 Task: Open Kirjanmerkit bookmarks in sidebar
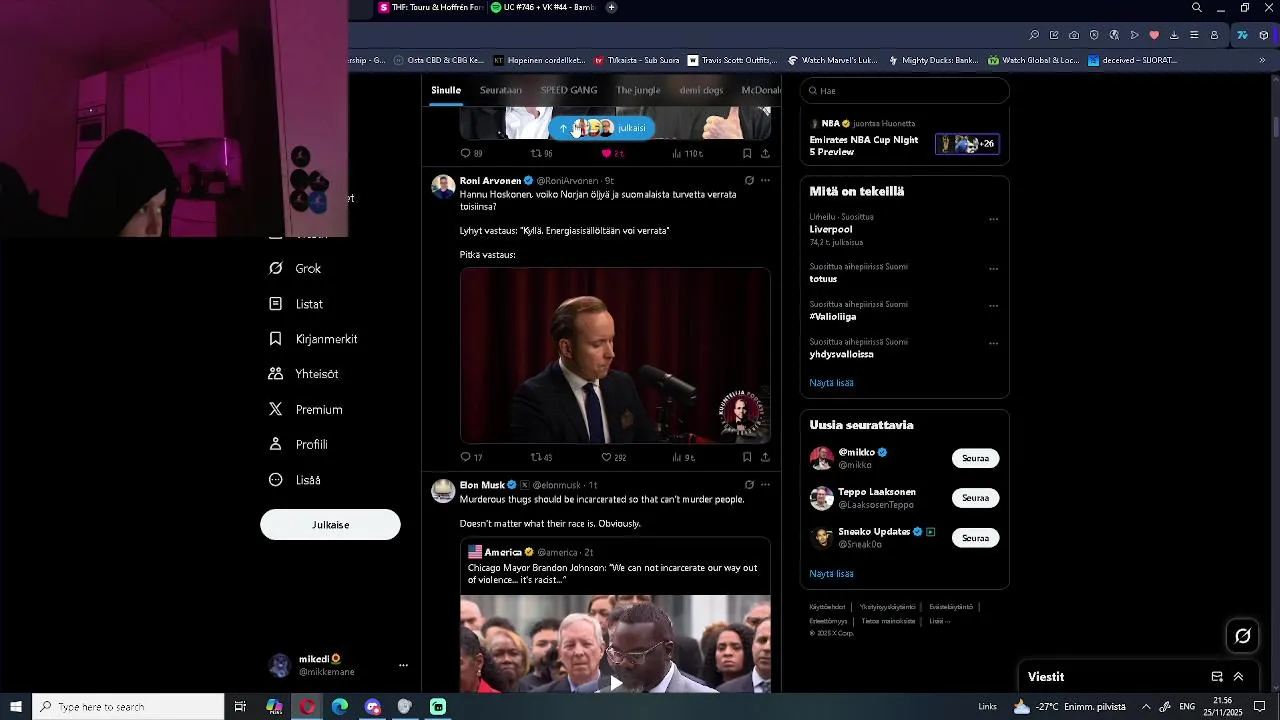pyautogui.click(x=313, y=339)
